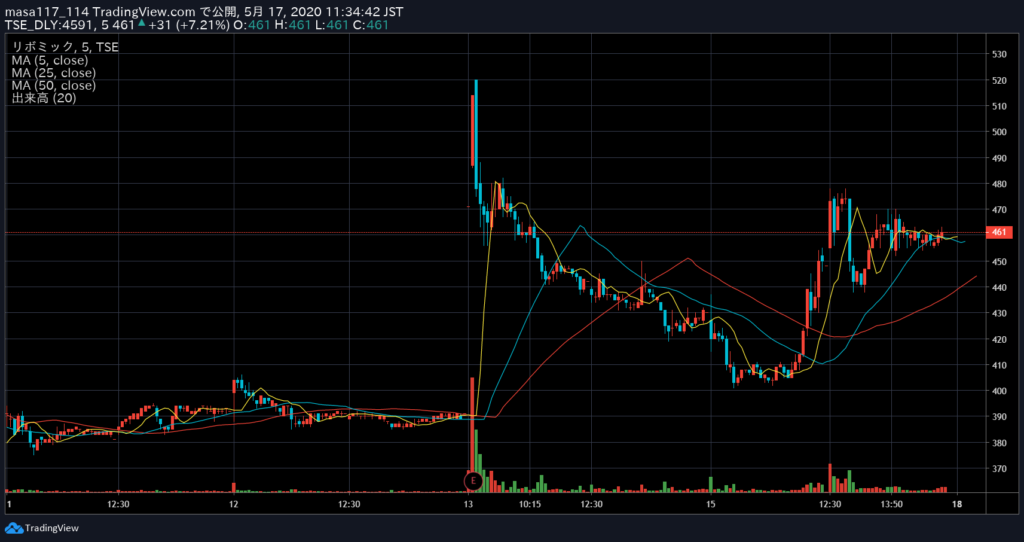This screenshot has height=542, width=1024.
Task: Open the TradingView cloud logo icon
Action: click(x=13, y=528)
